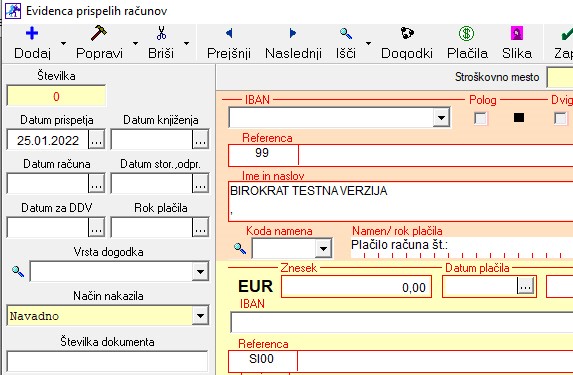Open date picker for Rok plačila
The height and width of the screenshot is (375, 573).
[x=200, y=227]
